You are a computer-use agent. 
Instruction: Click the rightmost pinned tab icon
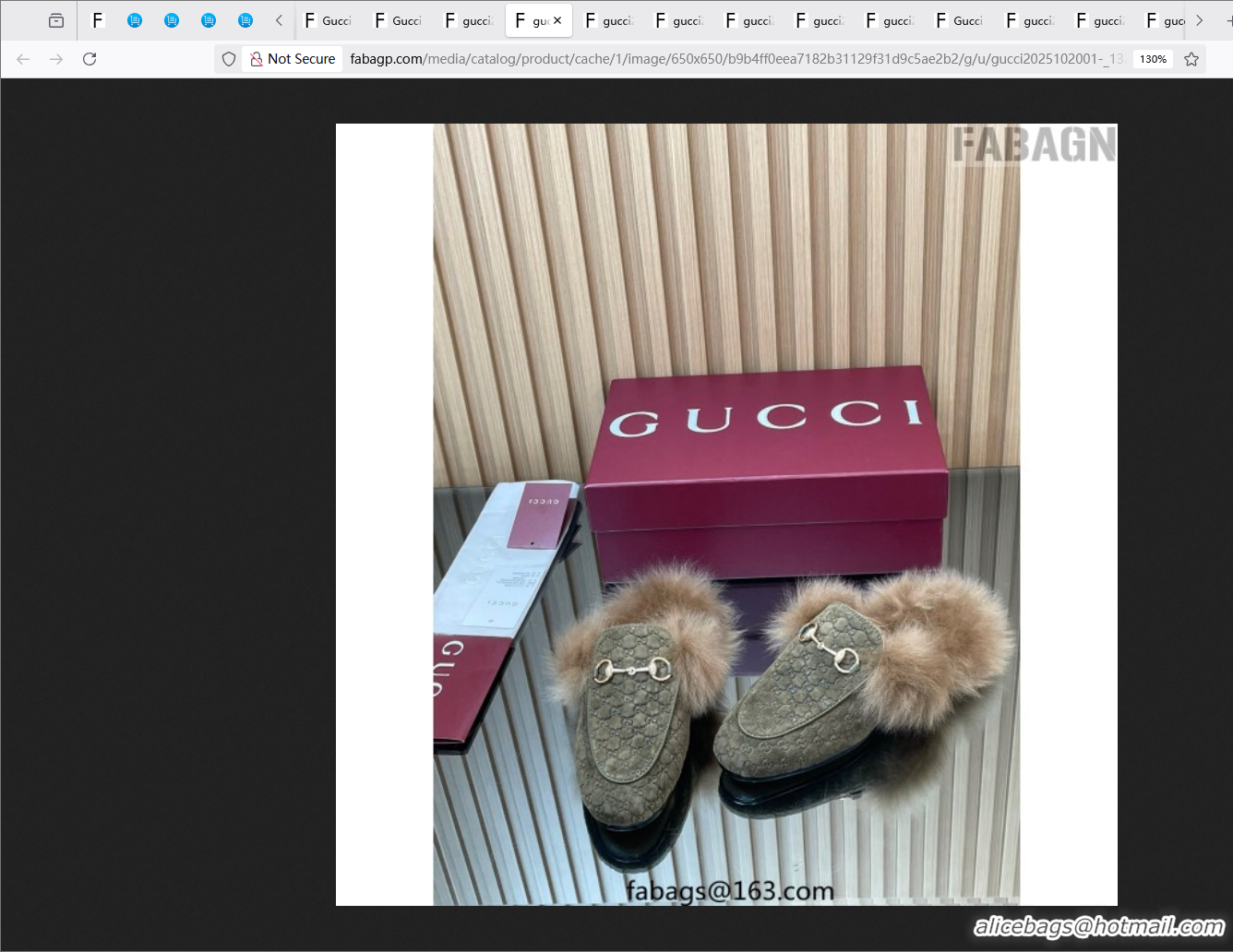[245, 19]
